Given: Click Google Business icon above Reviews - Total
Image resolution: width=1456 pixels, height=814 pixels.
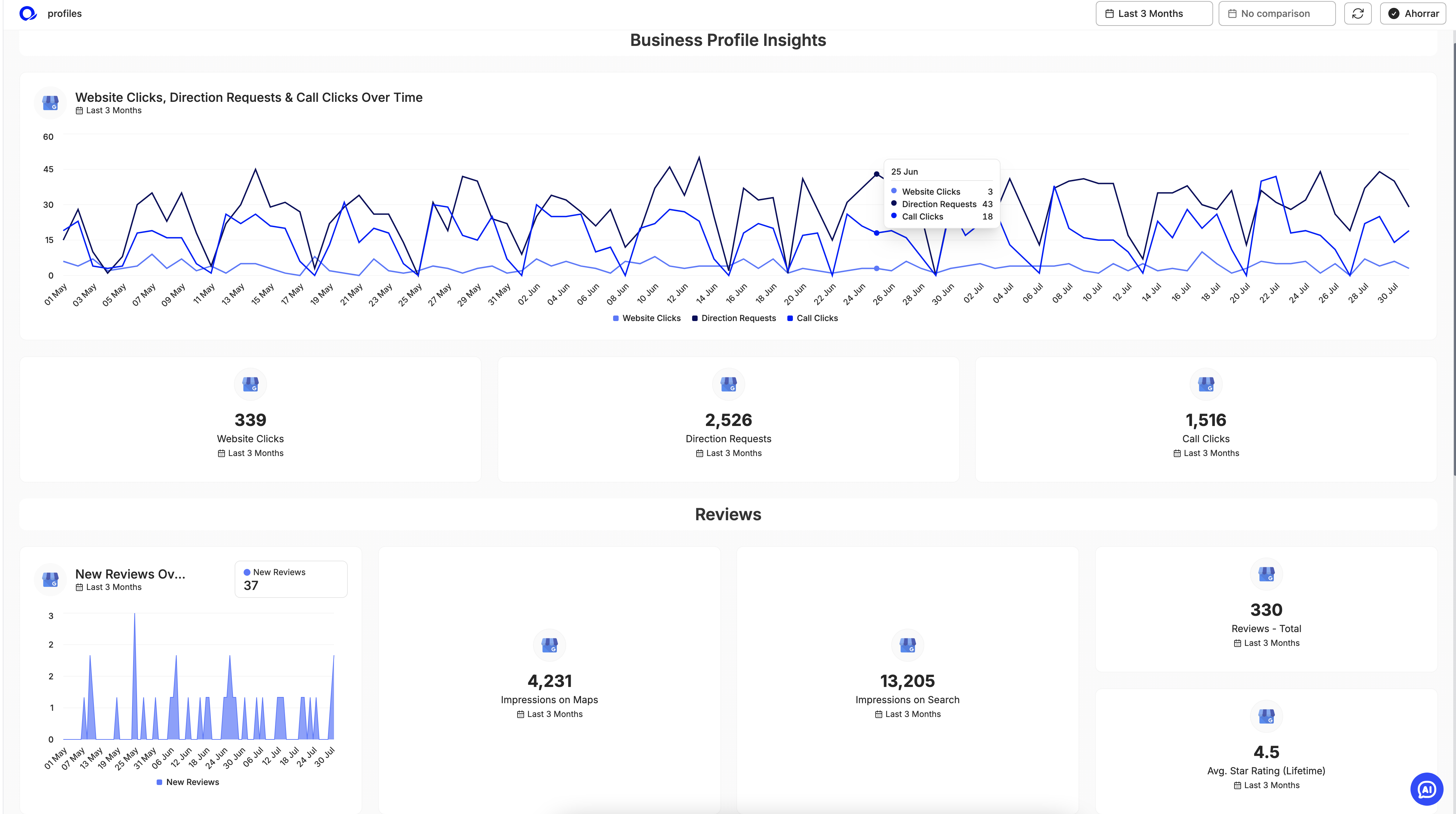Looking at the screenshot, I should [1266, 574].
